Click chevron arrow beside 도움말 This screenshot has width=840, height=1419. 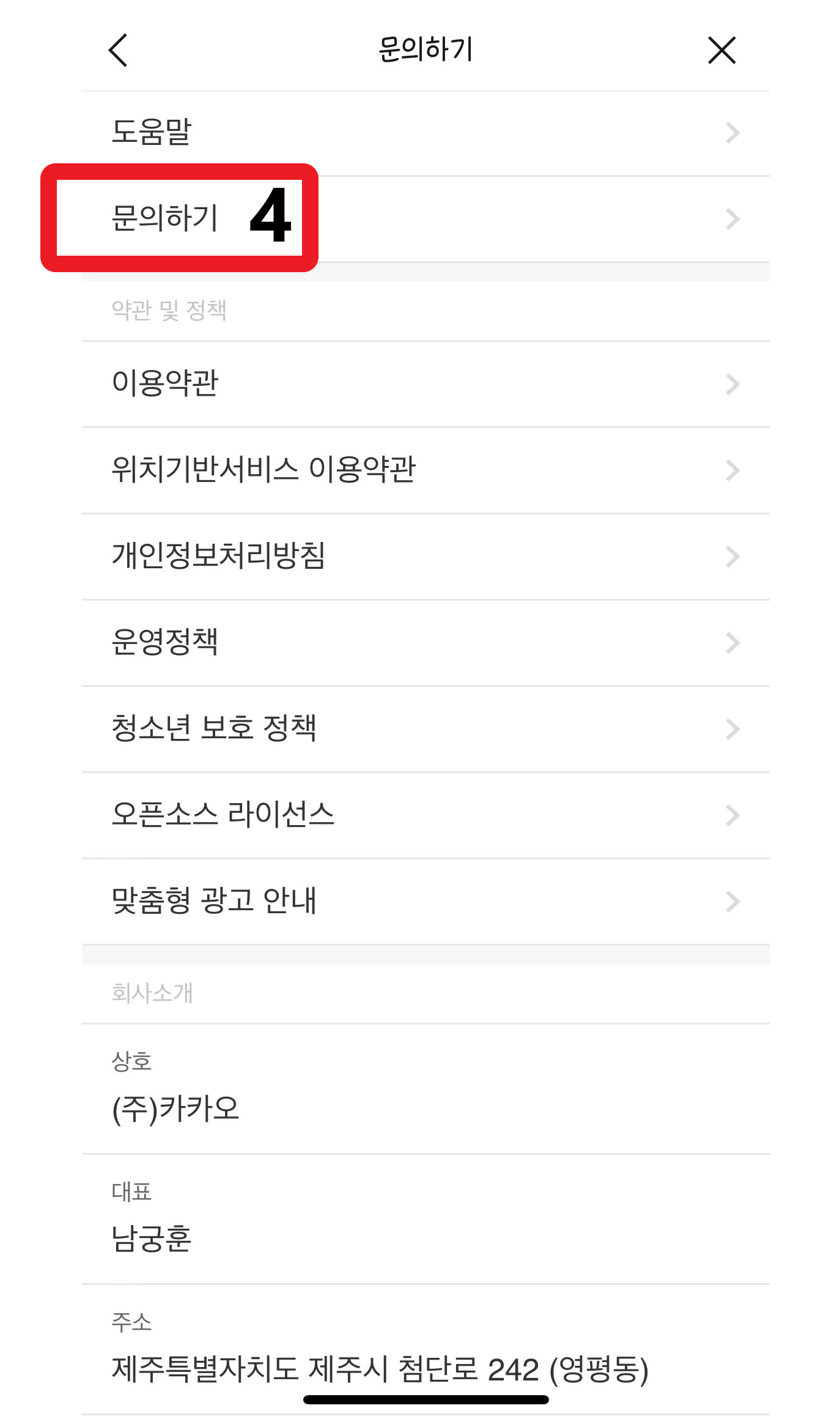tap(732, 133)
